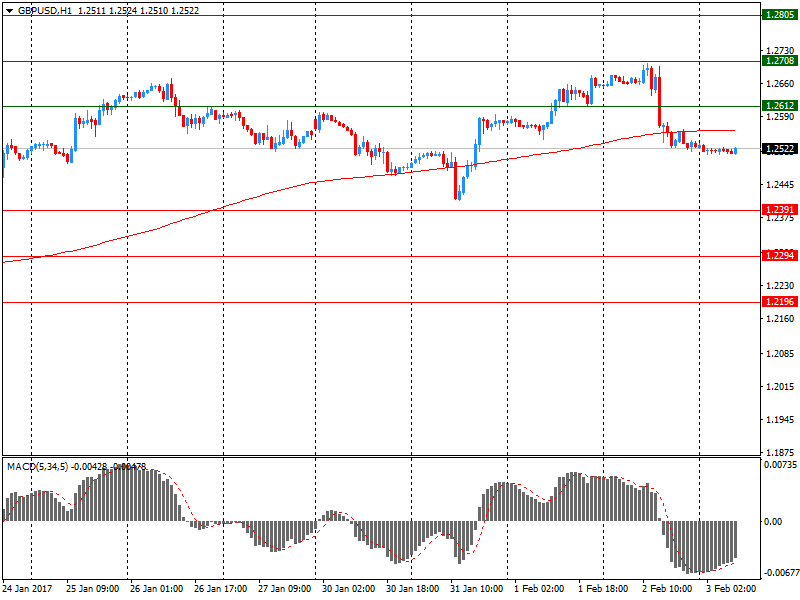The height and width of the screenshot is (600, 800).
Task: Click the 30 Jan 18:00 time label
Action: point(412,589)
